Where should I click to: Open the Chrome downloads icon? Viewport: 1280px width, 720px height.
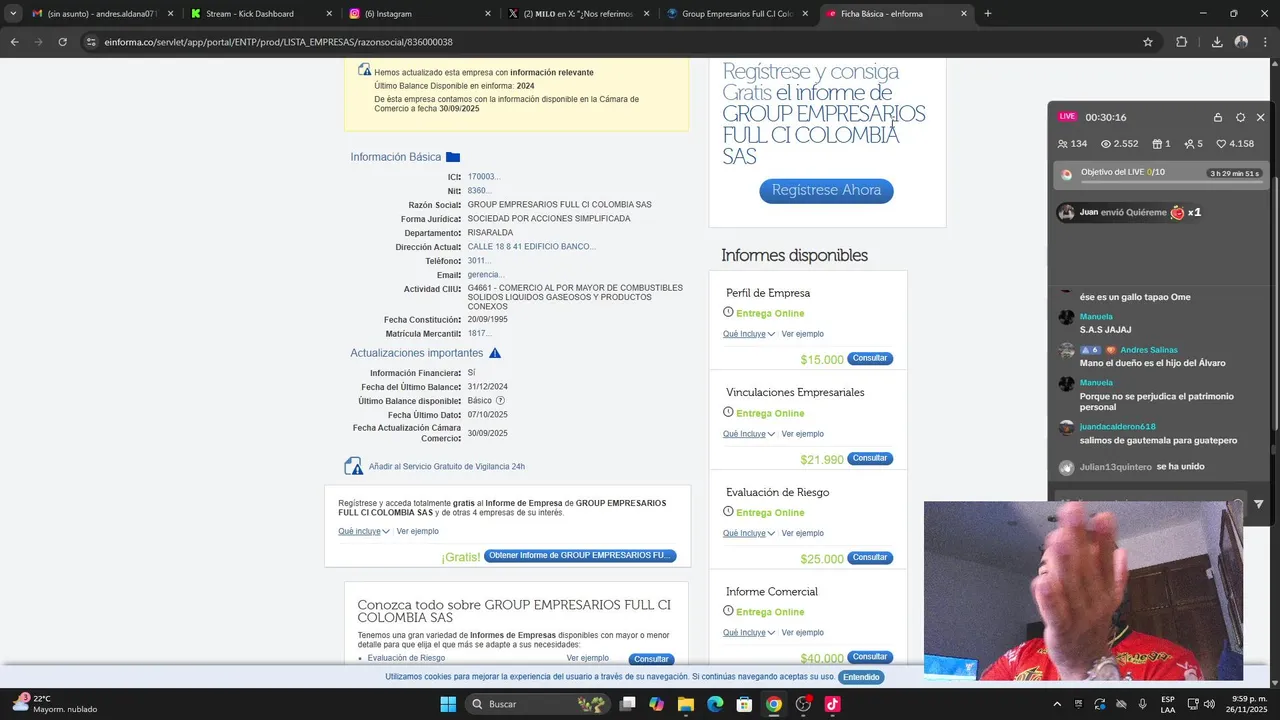[x=1217, y=42]
